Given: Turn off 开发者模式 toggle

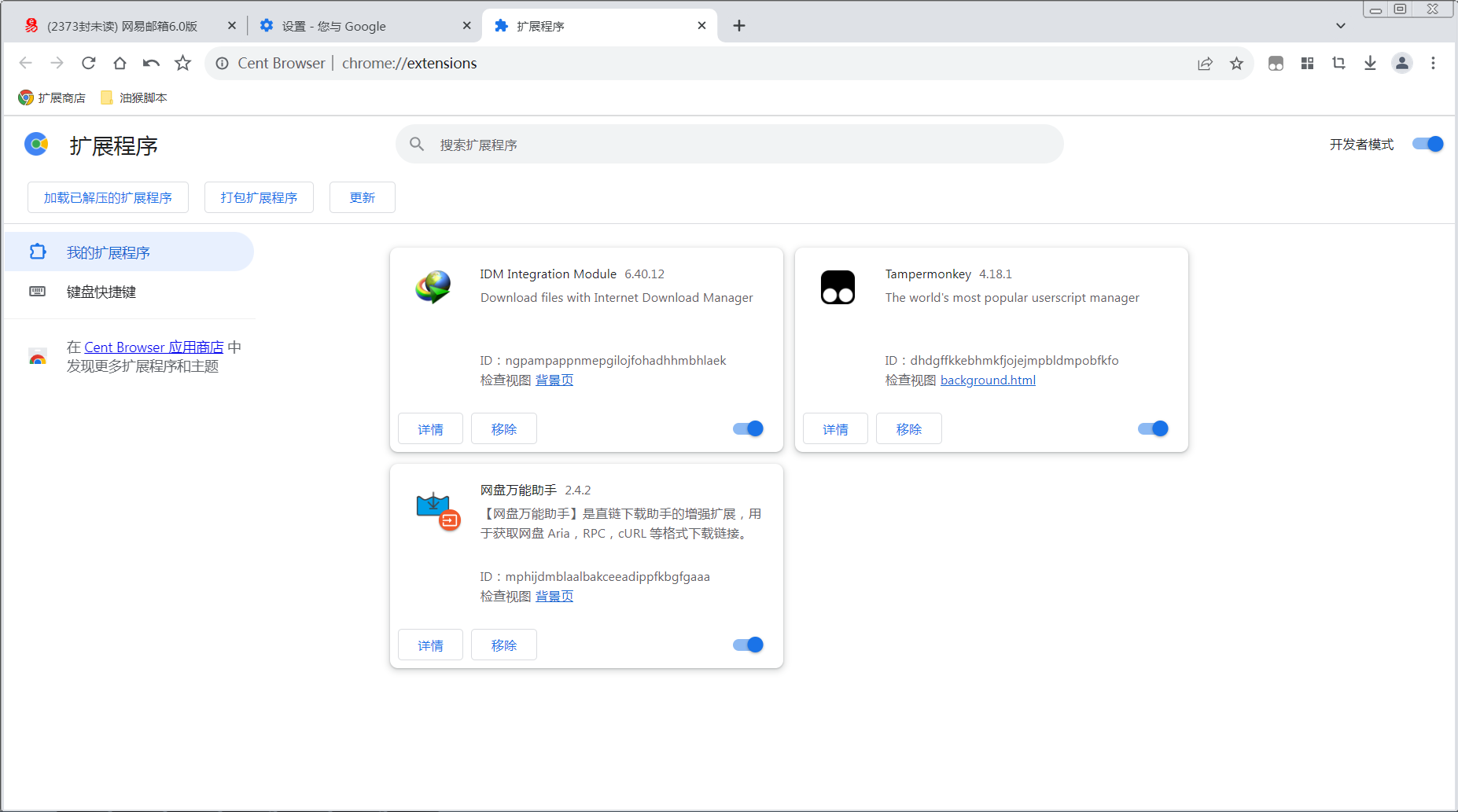Looking at the screenshot, I should (1427, 144).
